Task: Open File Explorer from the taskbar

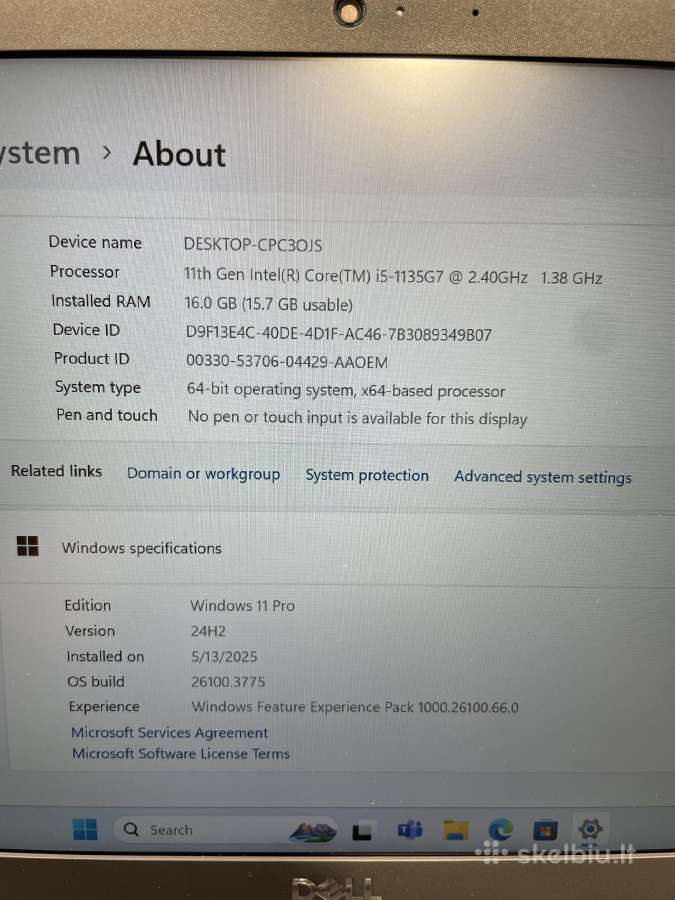Action: [x=456, y=830]
